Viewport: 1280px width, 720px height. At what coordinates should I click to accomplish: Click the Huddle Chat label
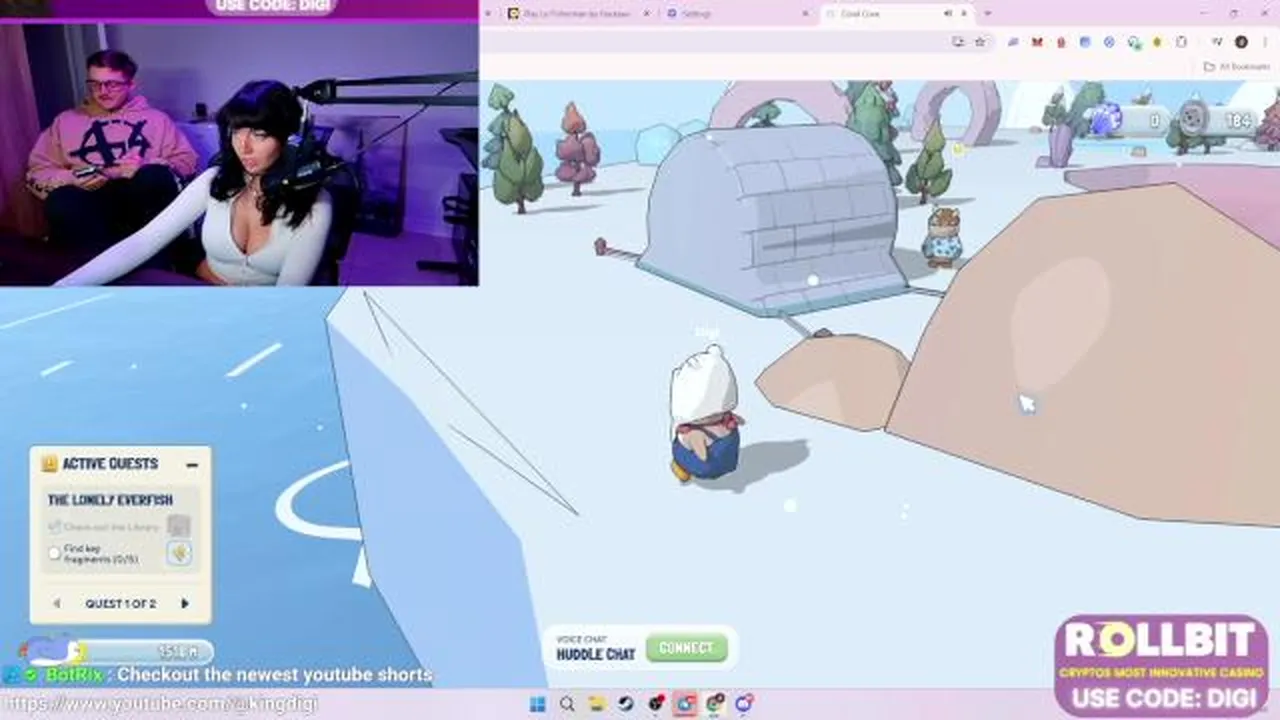(596, 654)
